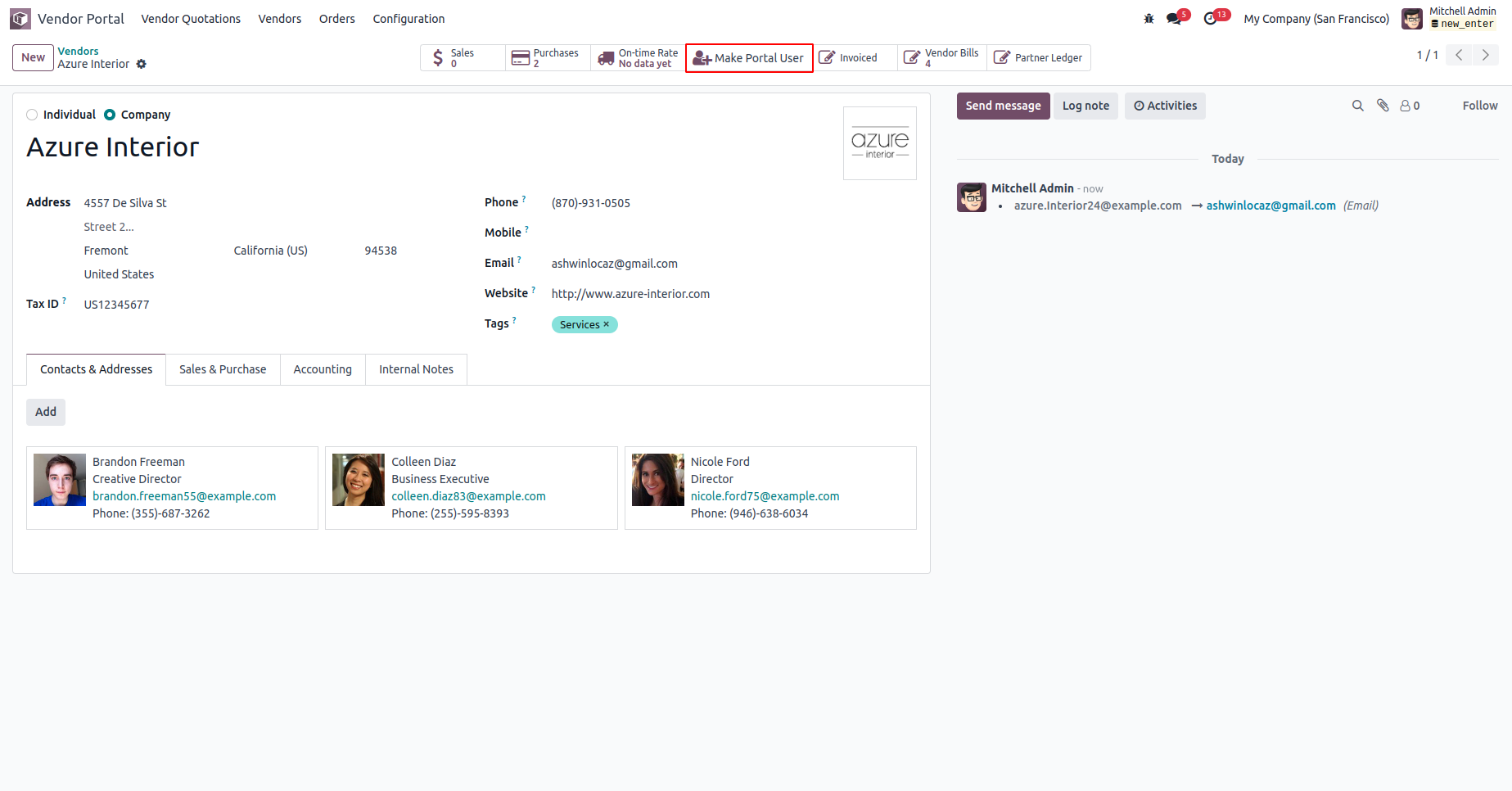
Task: Open Nicole Ford contact photo
Action: [x=658, y=480]
